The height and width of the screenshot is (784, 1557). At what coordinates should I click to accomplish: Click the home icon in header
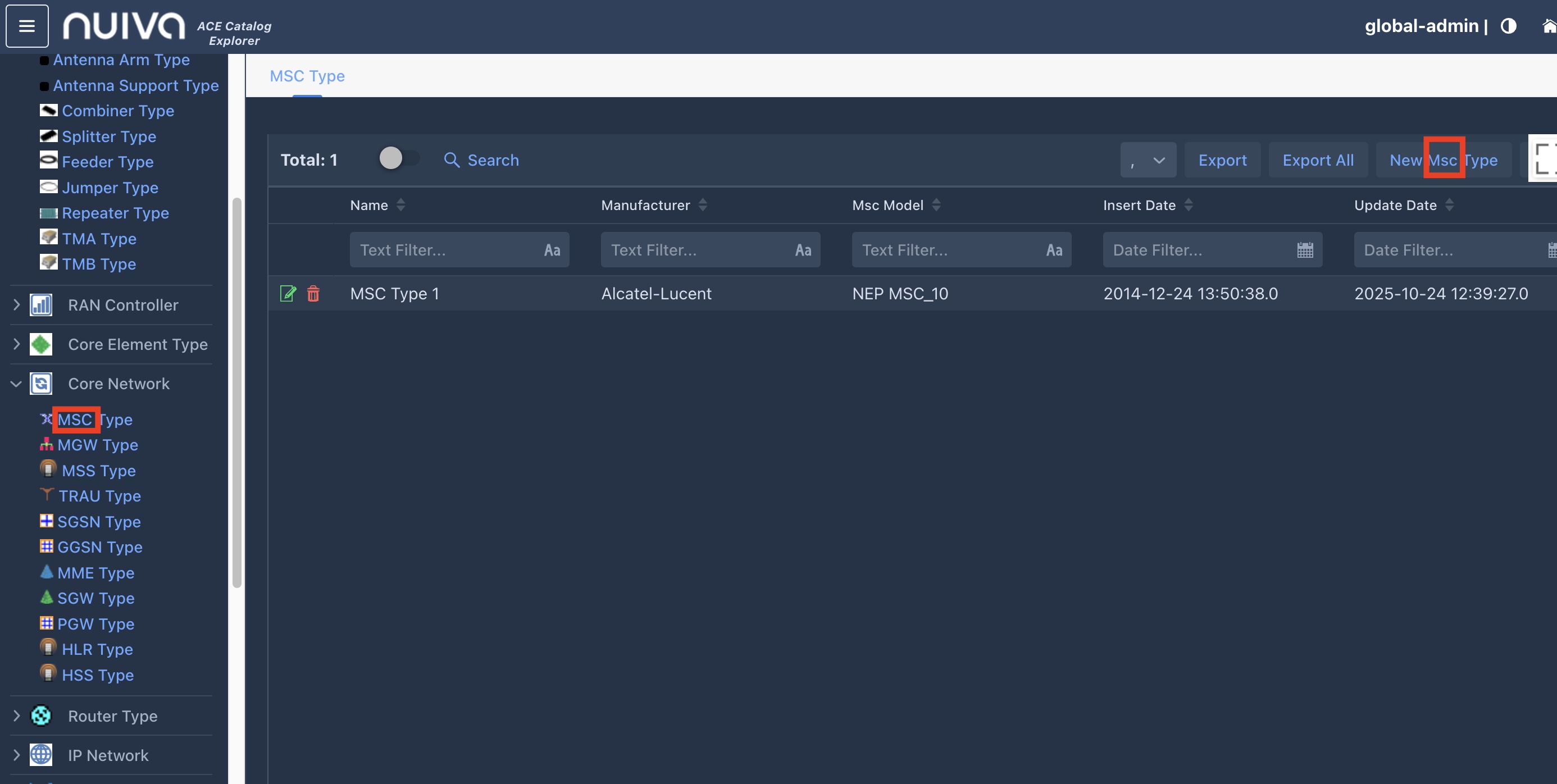pos(1549,26)
